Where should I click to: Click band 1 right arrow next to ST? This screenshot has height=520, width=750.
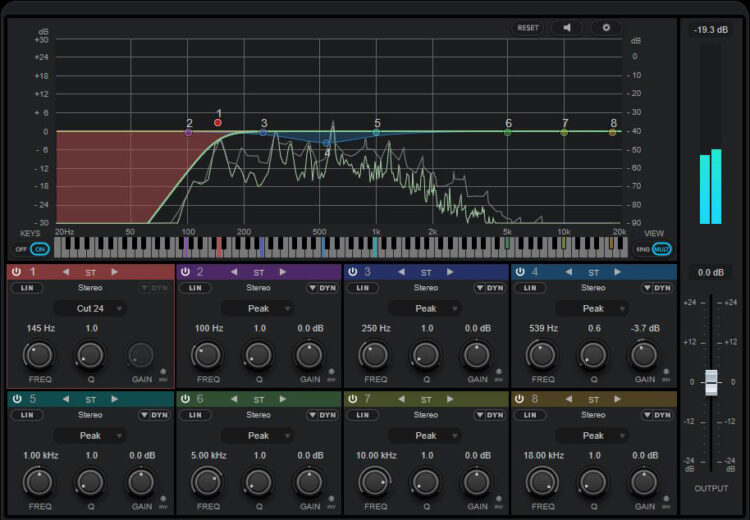(114, 272)
